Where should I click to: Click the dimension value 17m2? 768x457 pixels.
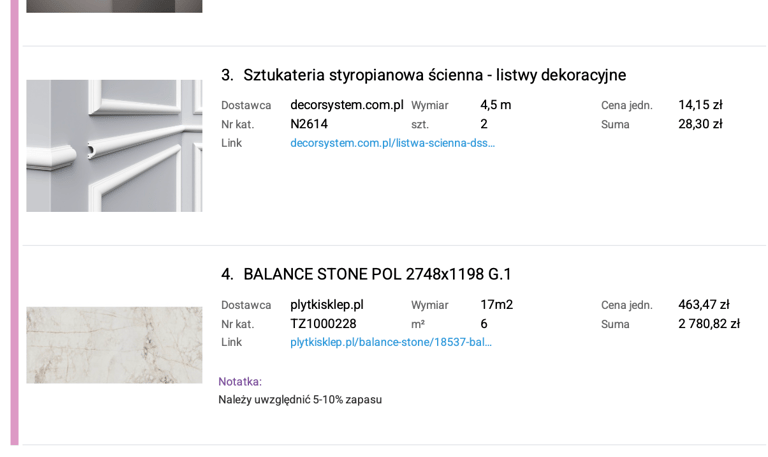(x=497, y=305)
